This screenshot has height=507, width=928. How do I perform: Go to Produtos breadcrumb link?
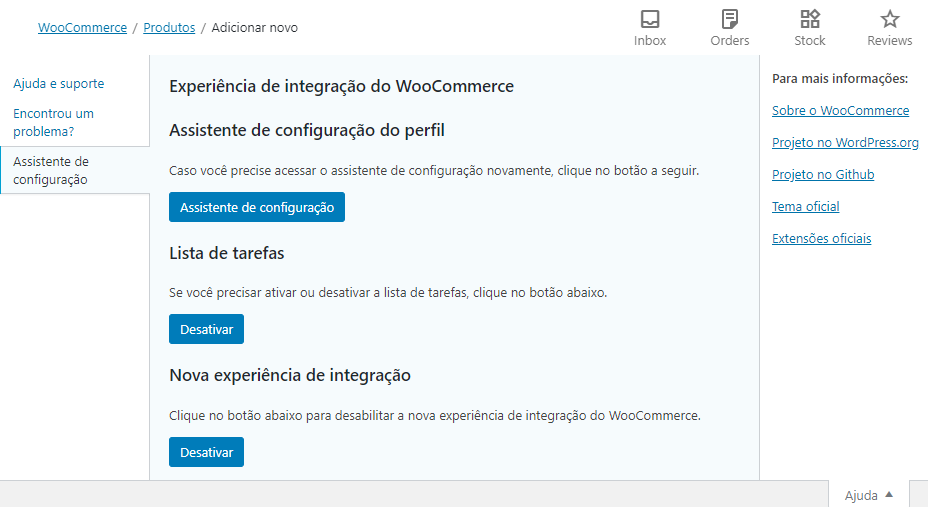[x=169, y=28]
